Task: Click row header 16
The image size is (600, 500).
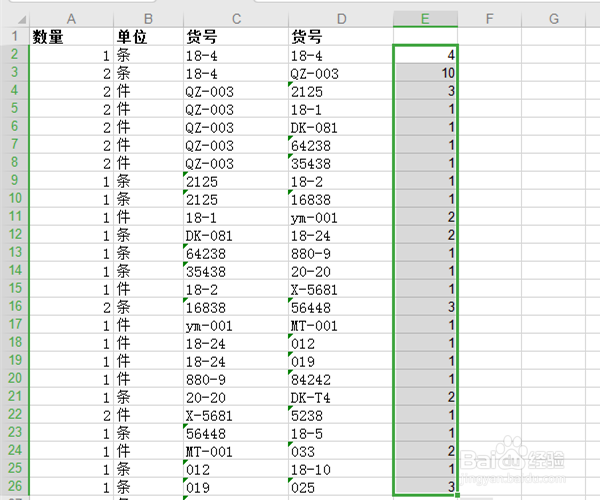Action: click(x=15, y=306)
